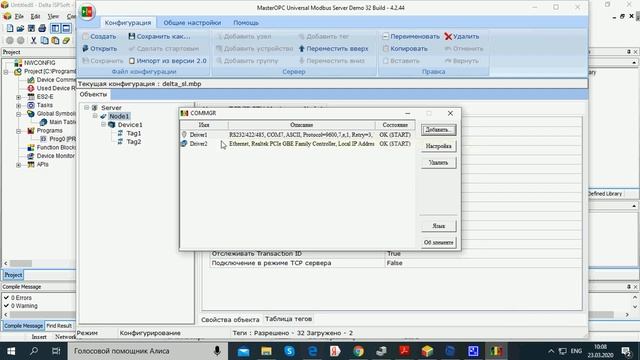
Task: Open Edit menu in ISPSoft
Action: (36, 16)
